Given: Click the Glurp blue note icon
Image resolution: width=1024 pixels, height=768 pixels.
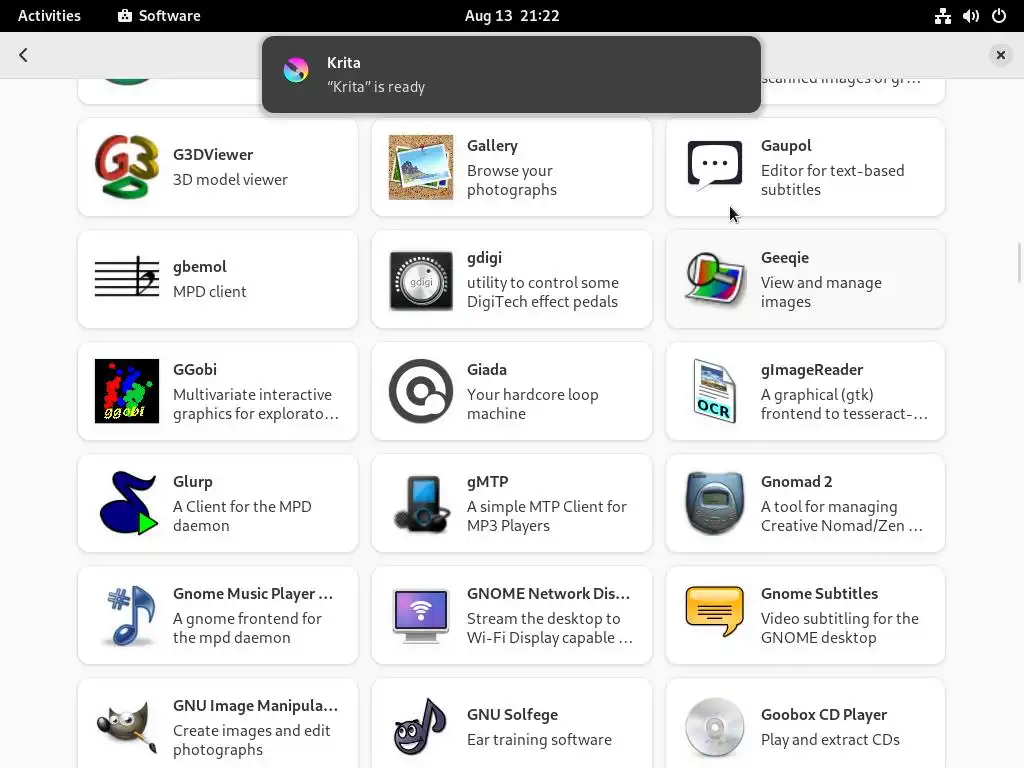Looking at the screenshot, I should tap(129, 503).
